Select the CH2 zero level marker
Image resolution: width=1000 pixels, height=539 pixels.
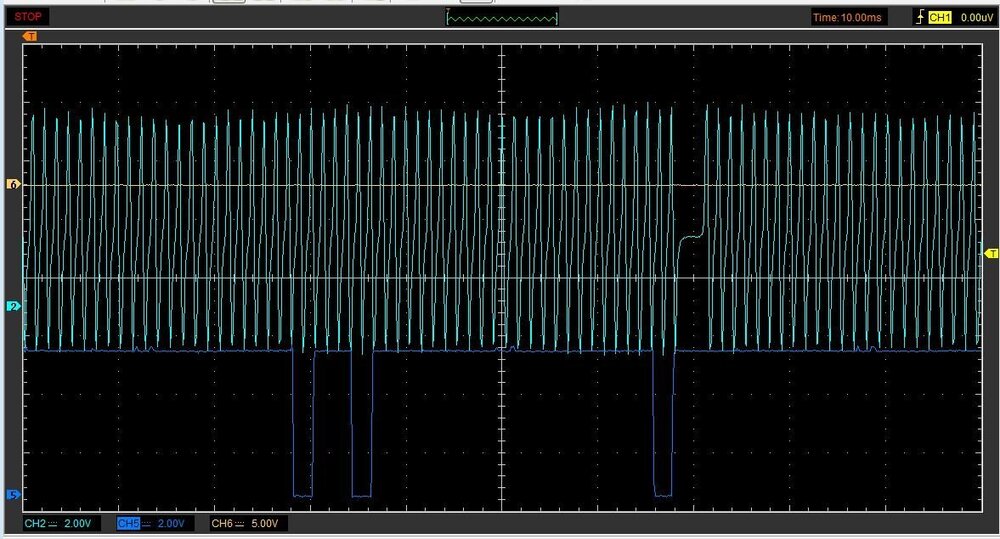pyautogui.click(x=14, y=306)
